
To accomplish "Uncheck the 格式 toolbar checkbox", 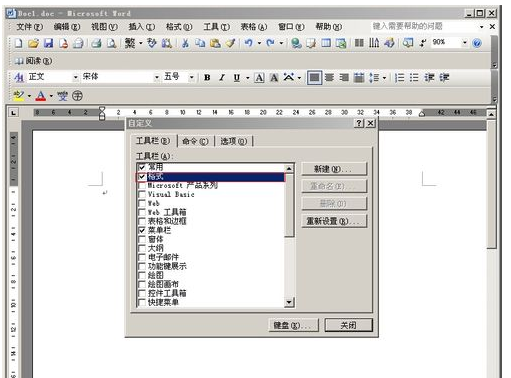I will click(x=142, y=177).
